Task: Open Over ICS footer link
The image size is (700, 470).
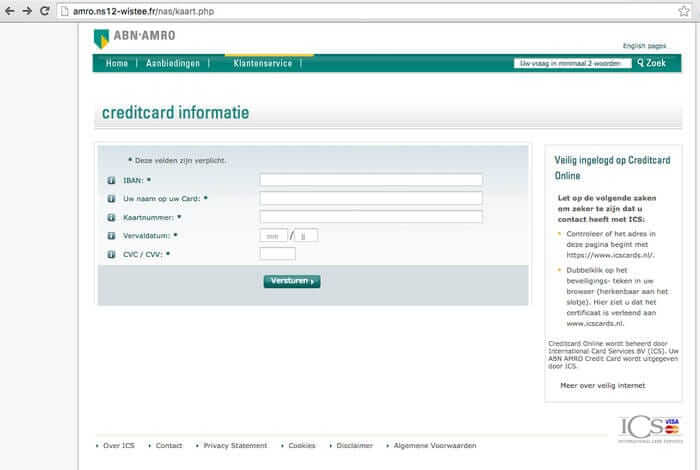Action: click(x=119, y=445)
